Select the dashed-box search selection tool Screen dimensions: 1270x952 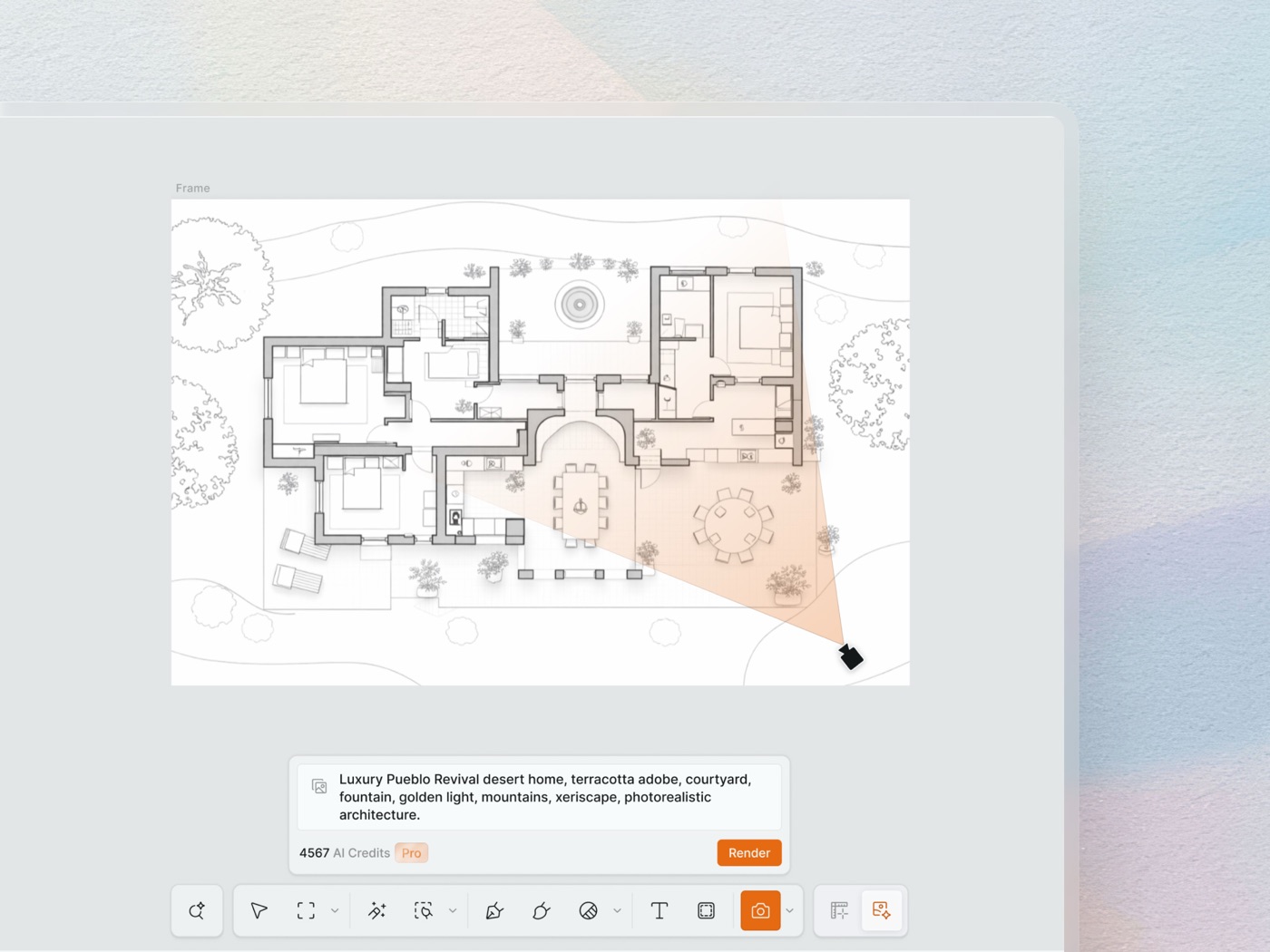tap(424, 910)
